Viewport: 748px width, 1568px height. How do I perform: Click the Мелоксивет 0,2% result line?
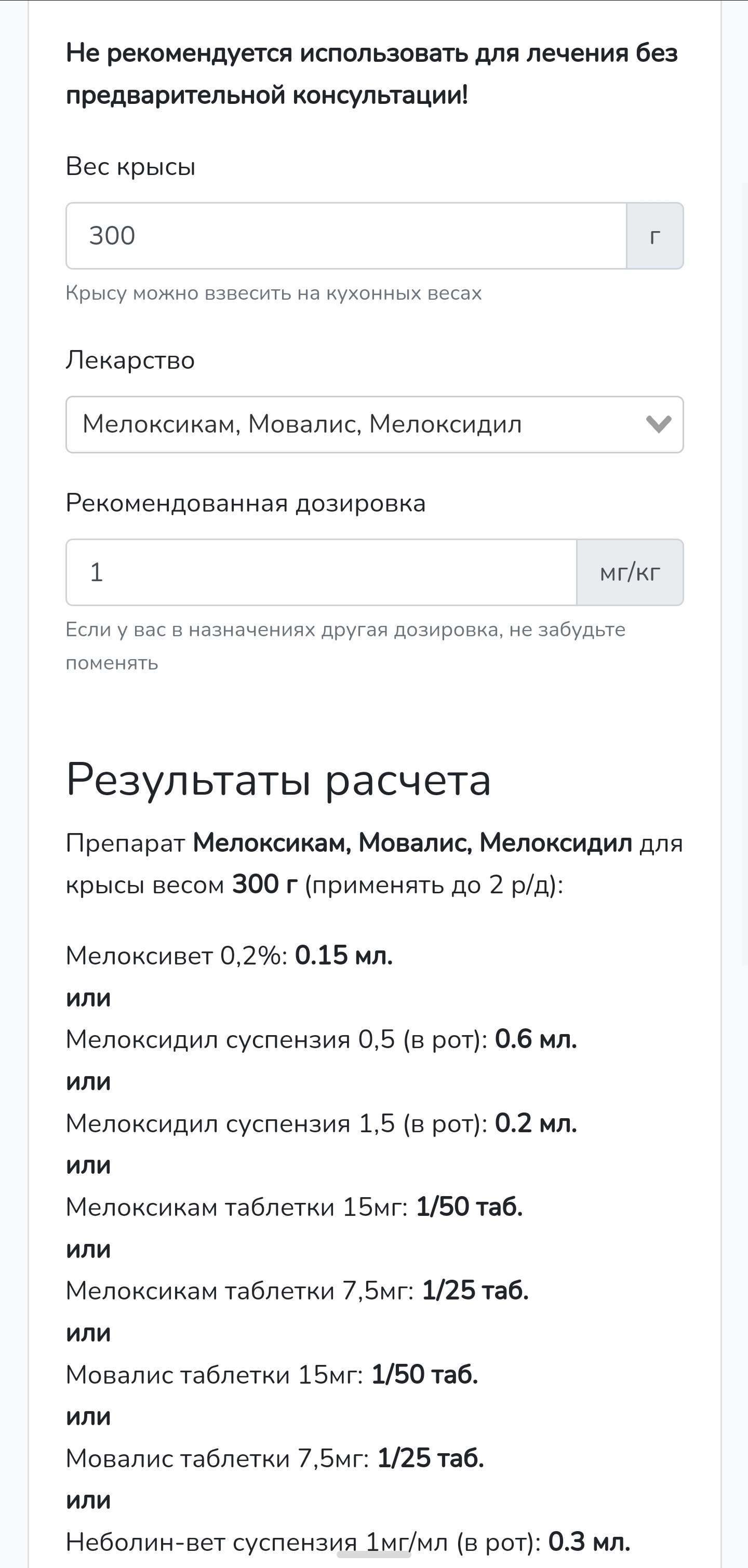coord(229,956)
